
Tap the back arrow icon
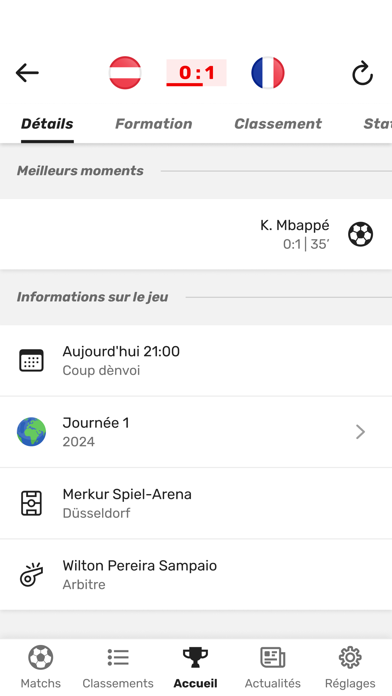pyautogui.click(x=27, y=73)
